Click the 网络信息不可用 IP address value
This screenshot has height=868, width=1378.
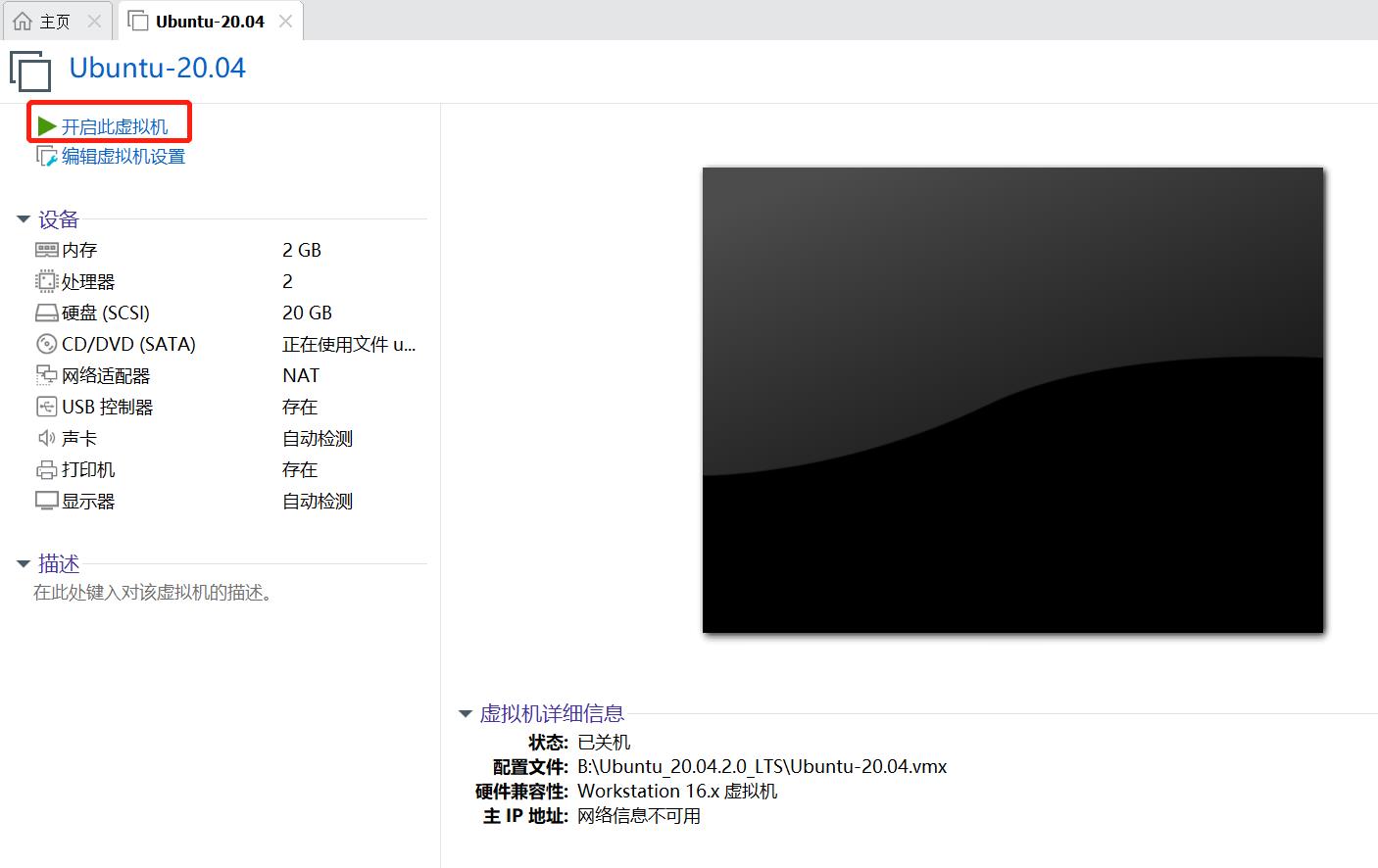pos(639,815)
